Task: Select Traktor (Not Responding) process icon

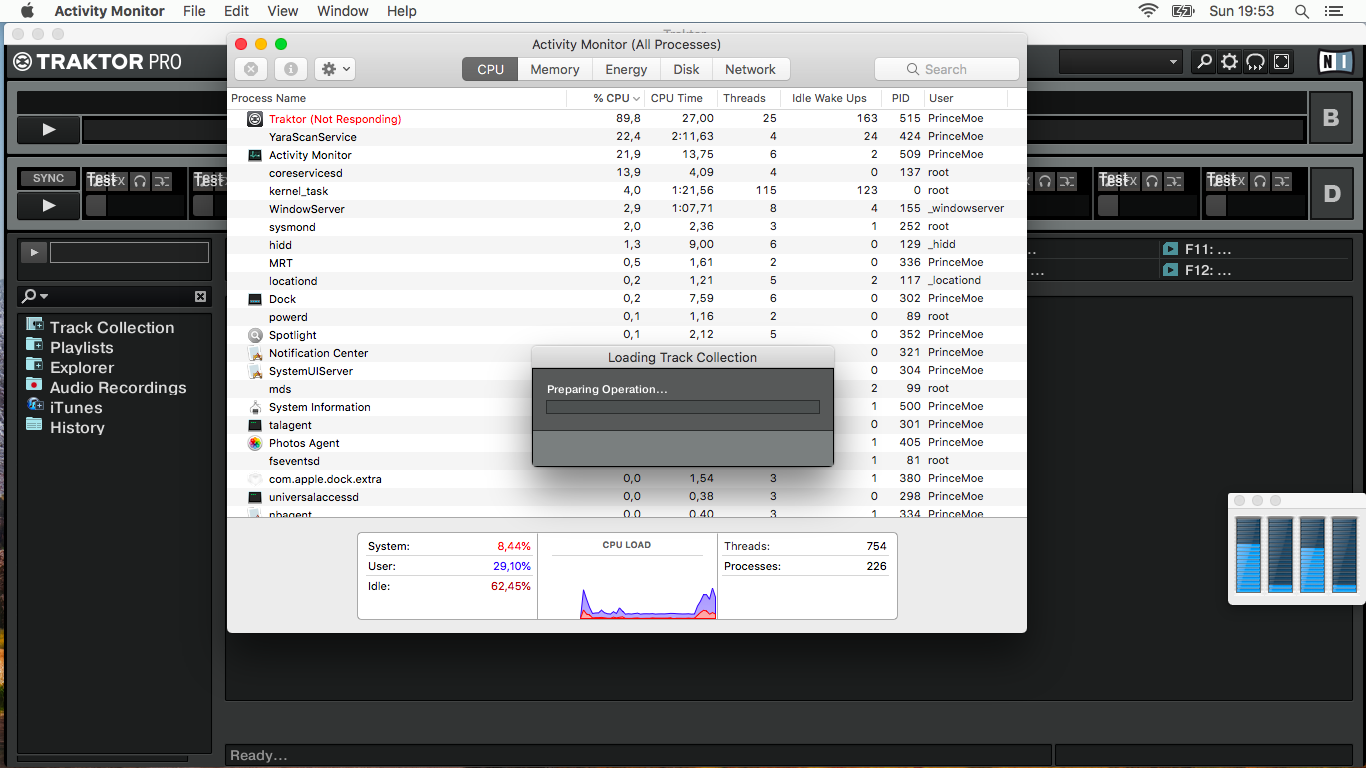Action: point(255,119)
